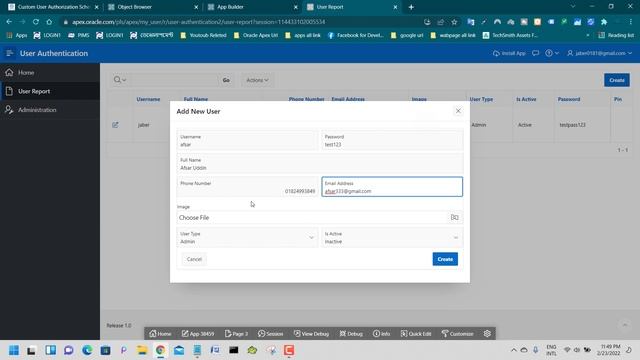This screenshot has width=640, height=360.
Task: Open a new browser tab
Action: 411,7
